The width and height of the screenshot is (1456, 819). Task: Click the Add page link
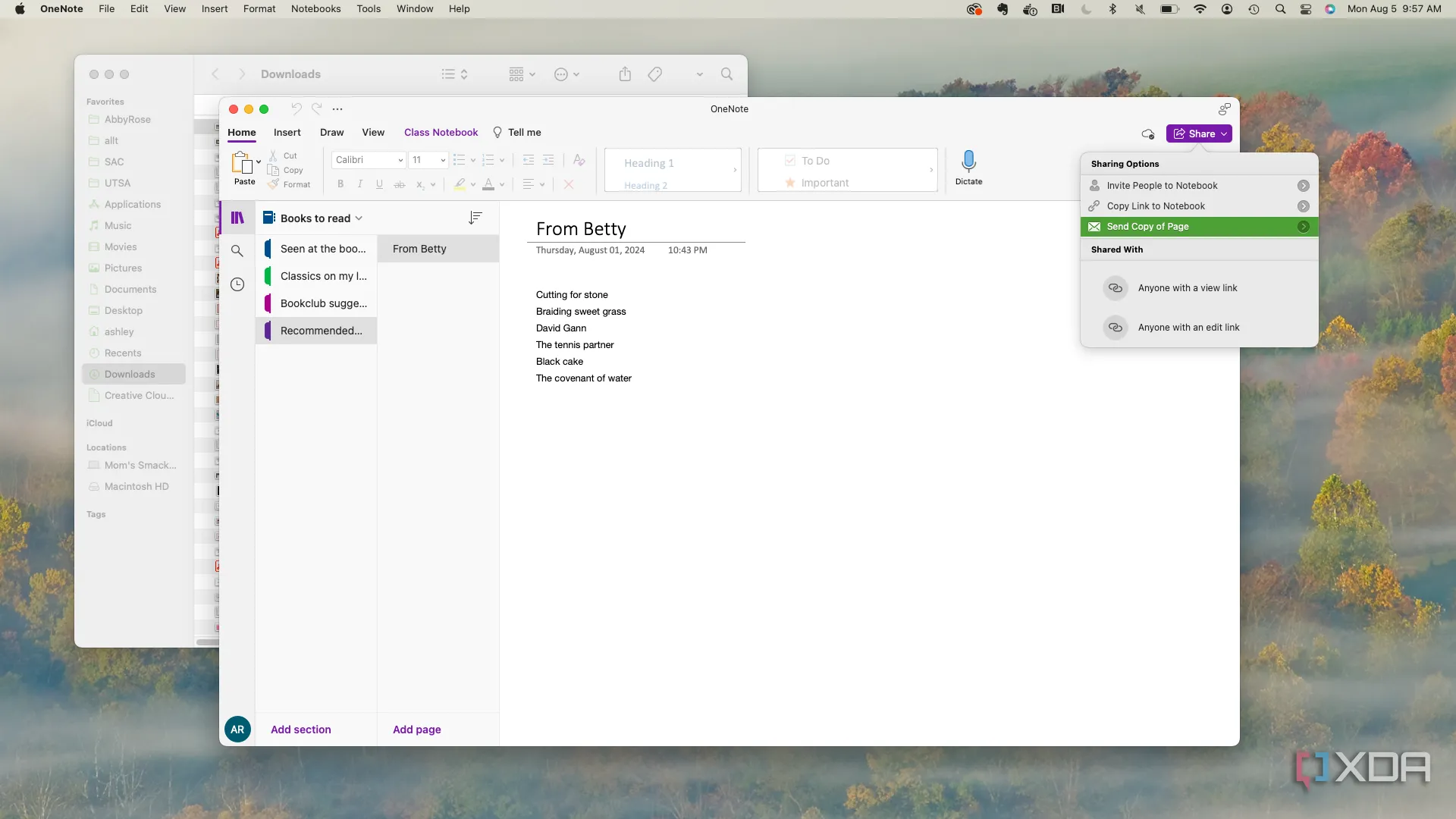417,730
